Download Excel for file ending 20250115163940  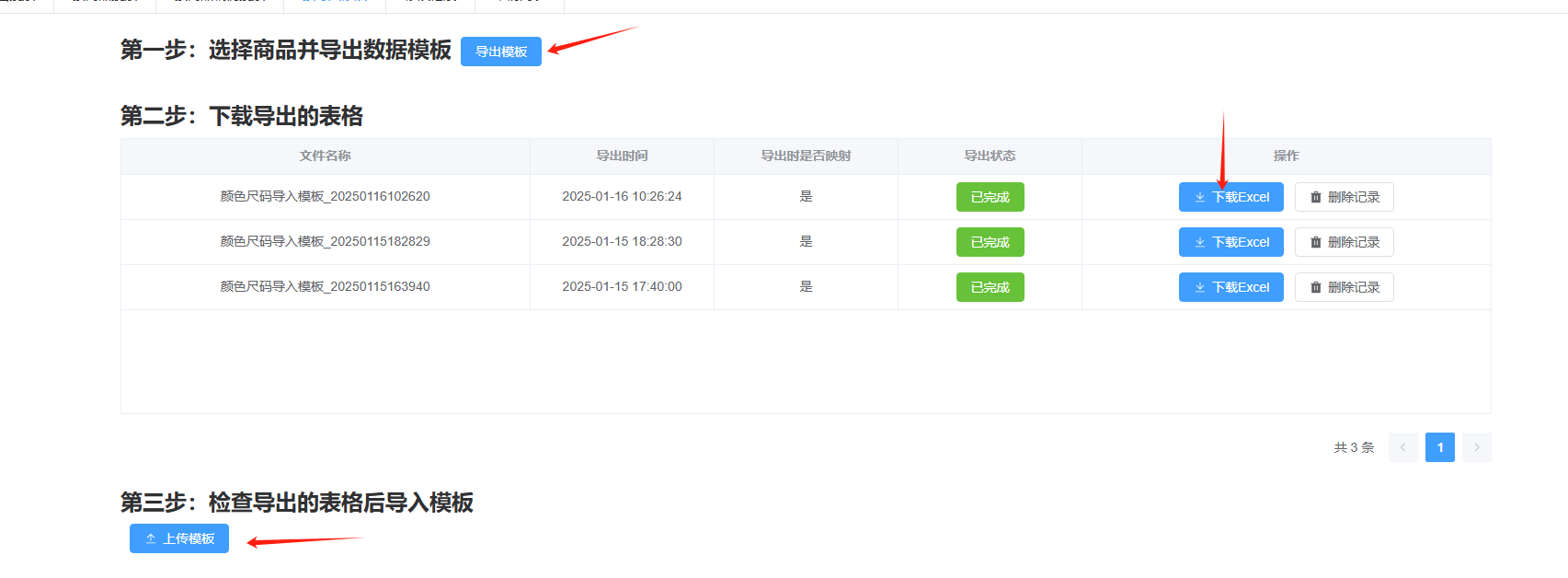[x=1230, y=287]
